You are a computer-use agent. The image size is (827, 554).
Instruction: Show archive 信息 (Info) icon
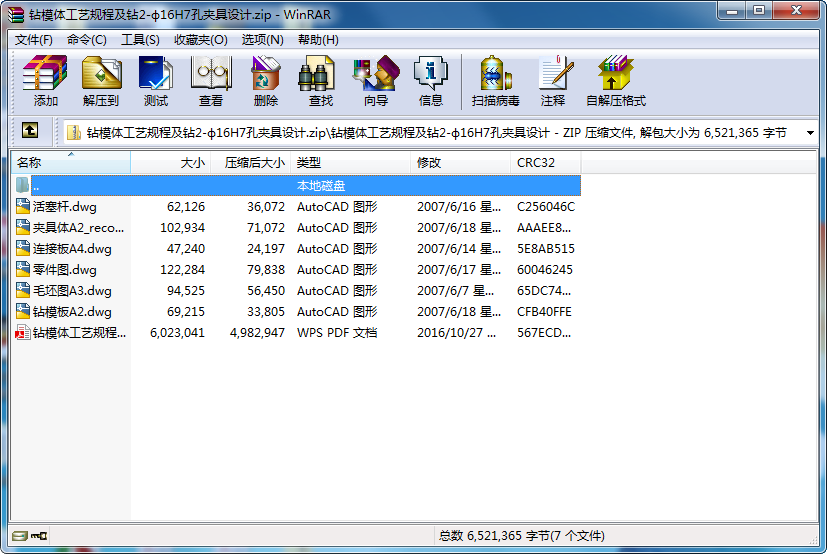[431, 81]
